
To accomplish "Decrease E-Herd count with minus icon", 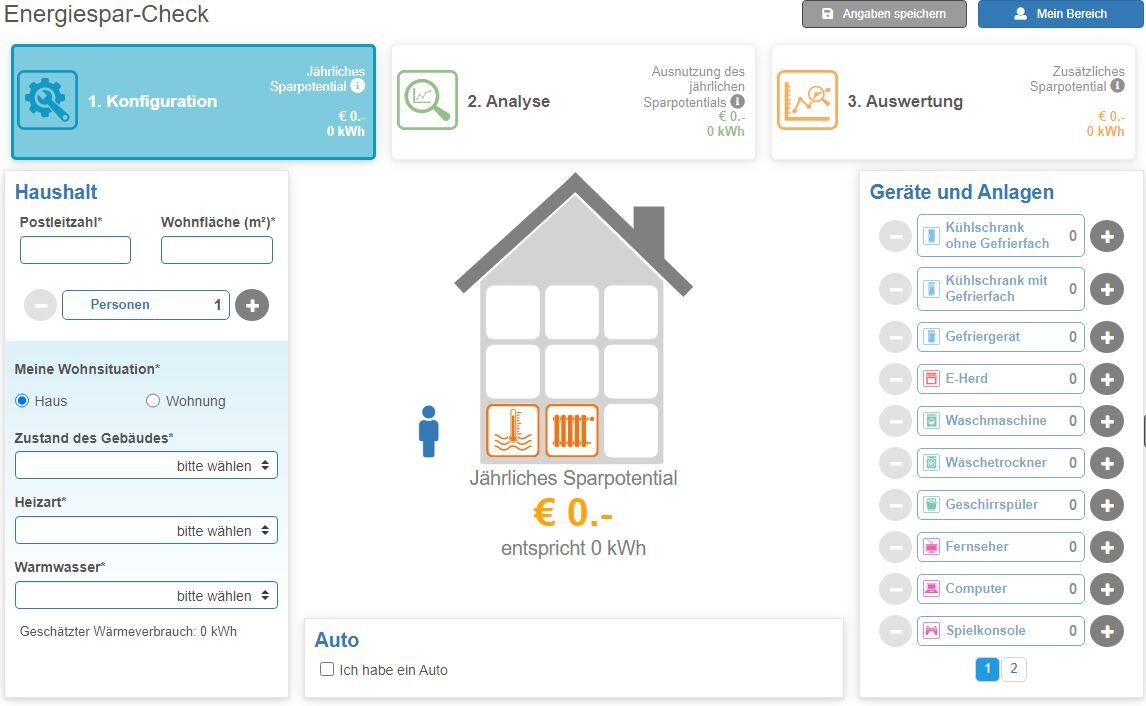I will tap(895, 379).
